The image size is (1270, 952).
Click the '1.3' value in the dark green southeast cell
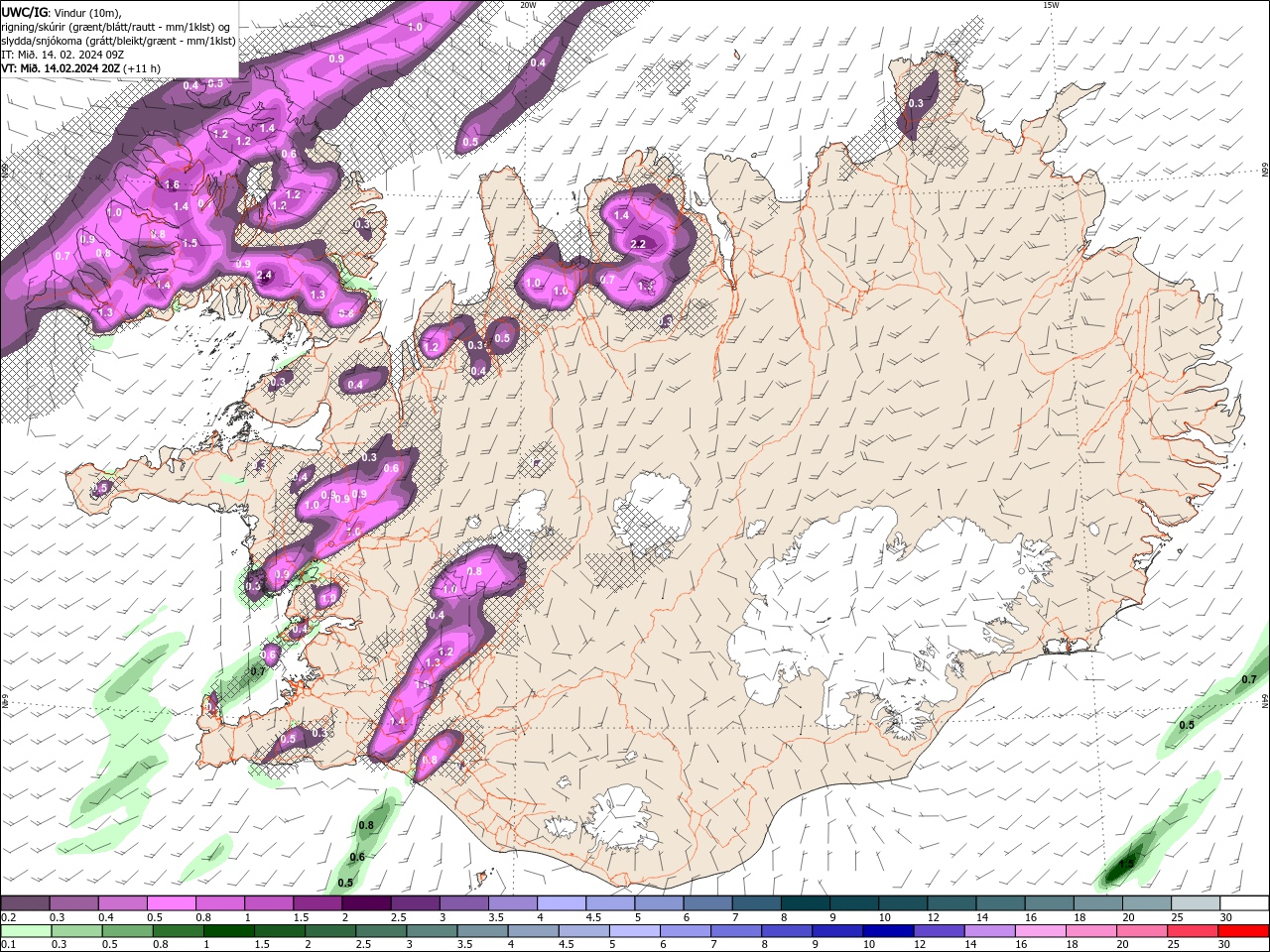[x=1127, y=864]
